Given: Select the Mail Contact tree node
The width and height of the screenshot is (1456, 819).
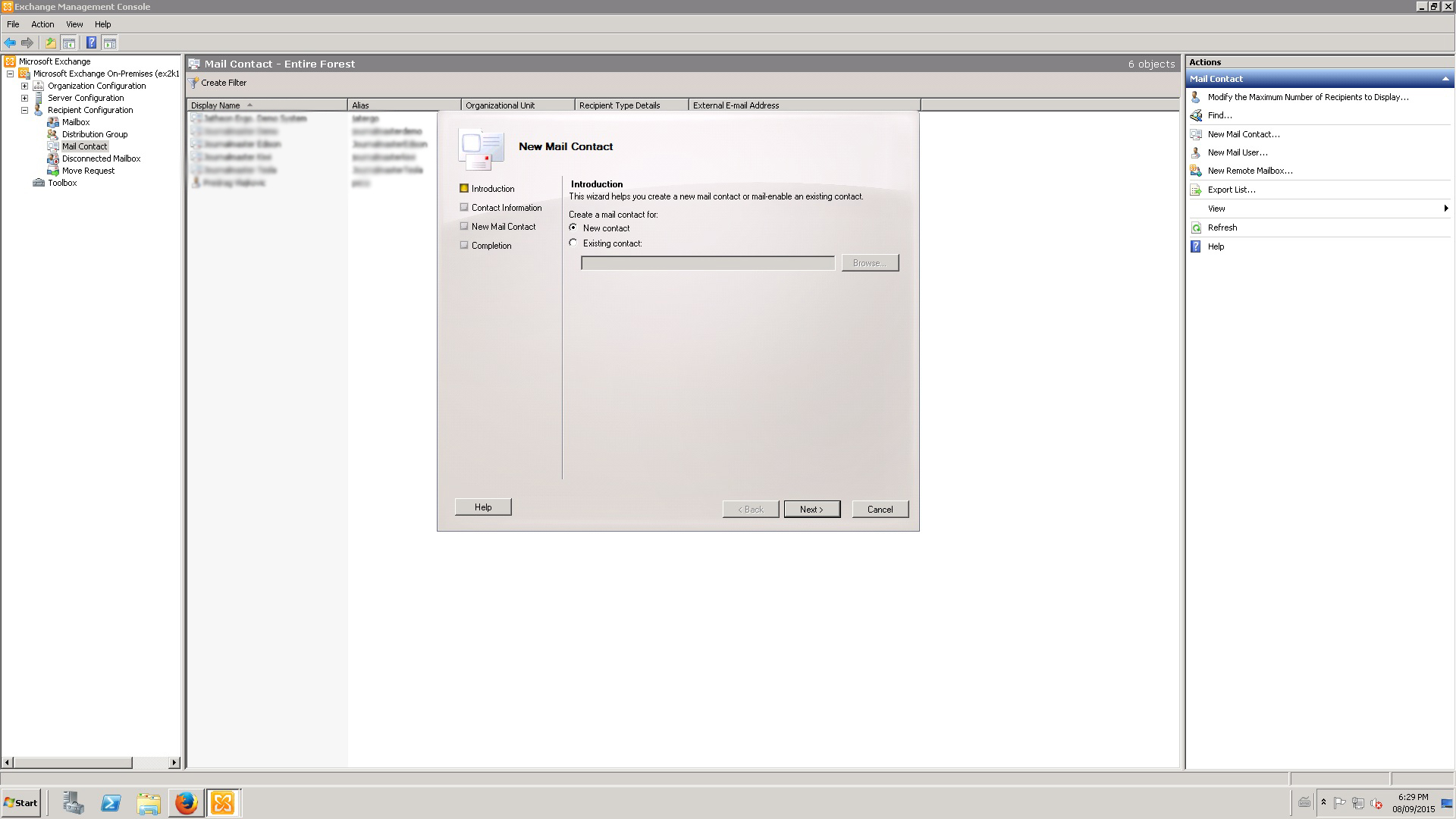Looking at the screenshot, I should [85, 146].
